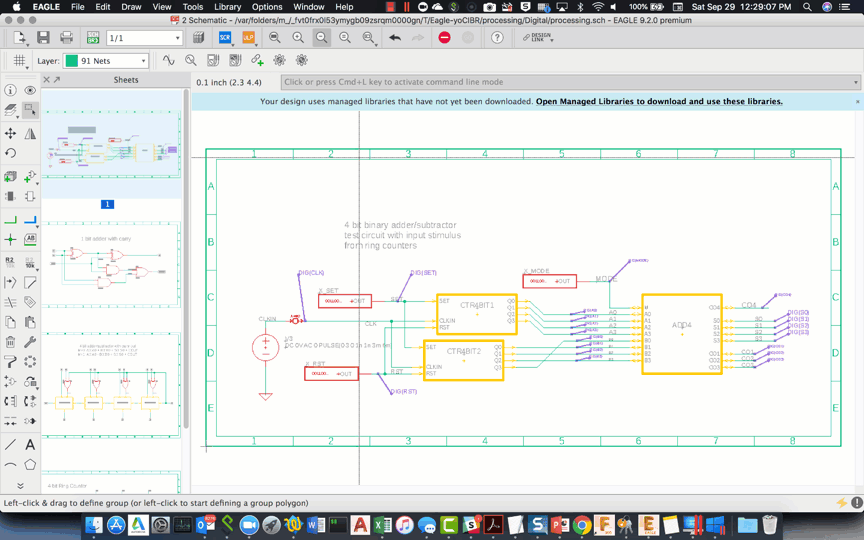Select the Delete trash tool
This screenshot has width=864, height=540.
click(10, 343)
